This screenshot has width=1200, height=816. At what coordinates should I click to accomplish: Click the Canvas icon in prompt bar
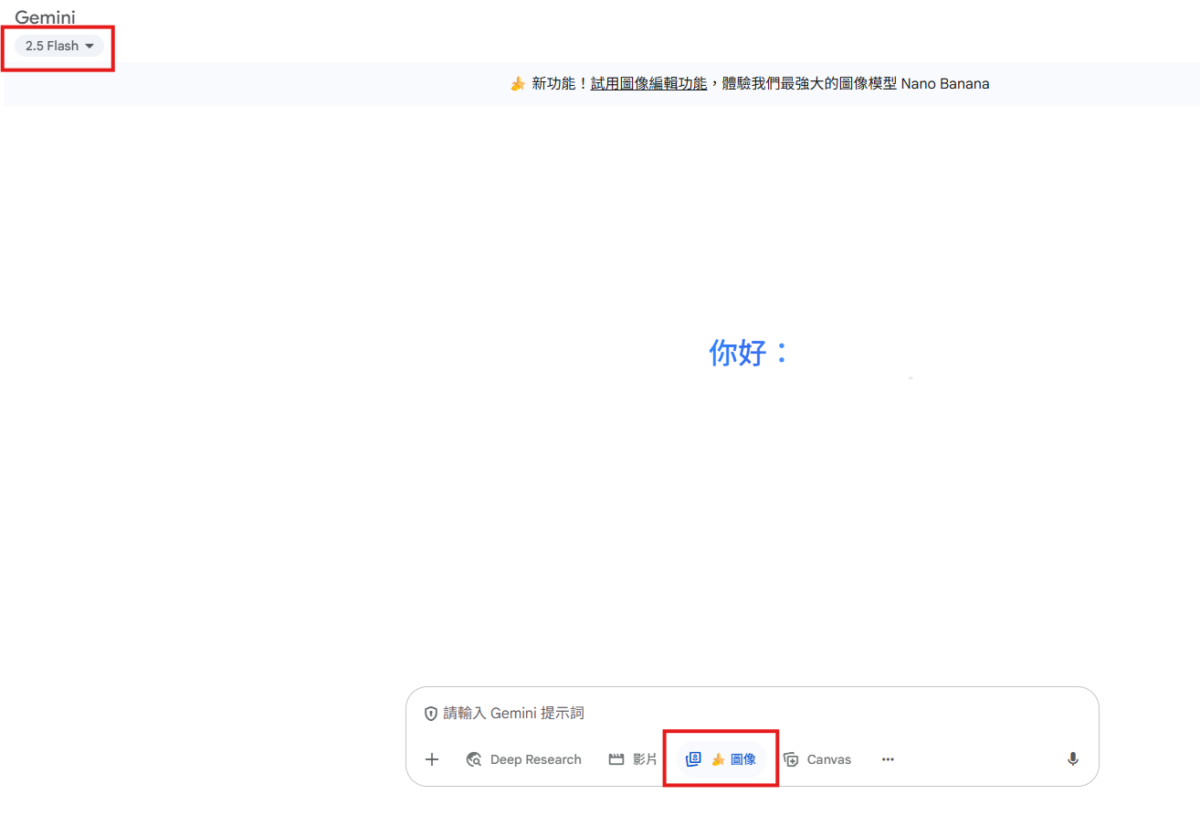click(x=791, y=759)
